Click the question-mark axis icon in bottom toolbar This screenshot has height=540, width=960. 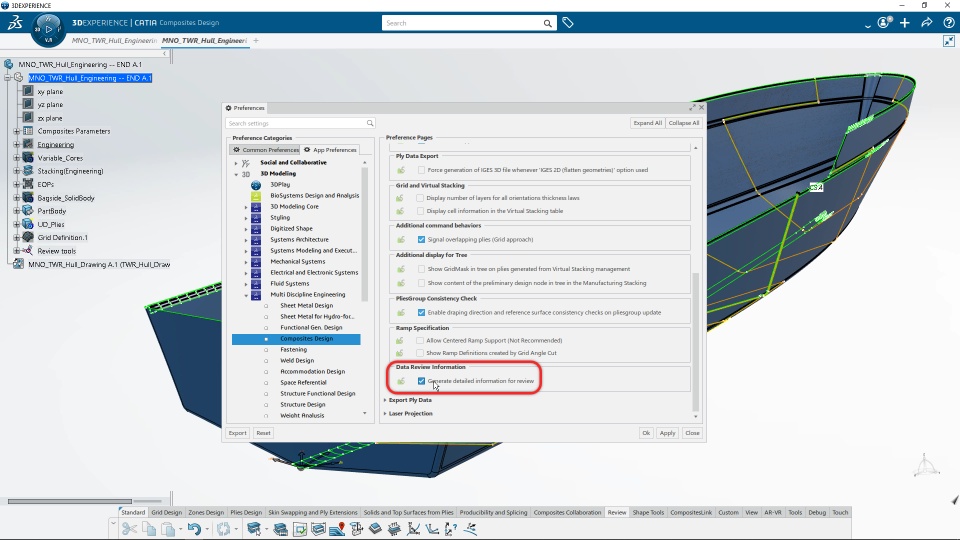(x=451, y=528)
